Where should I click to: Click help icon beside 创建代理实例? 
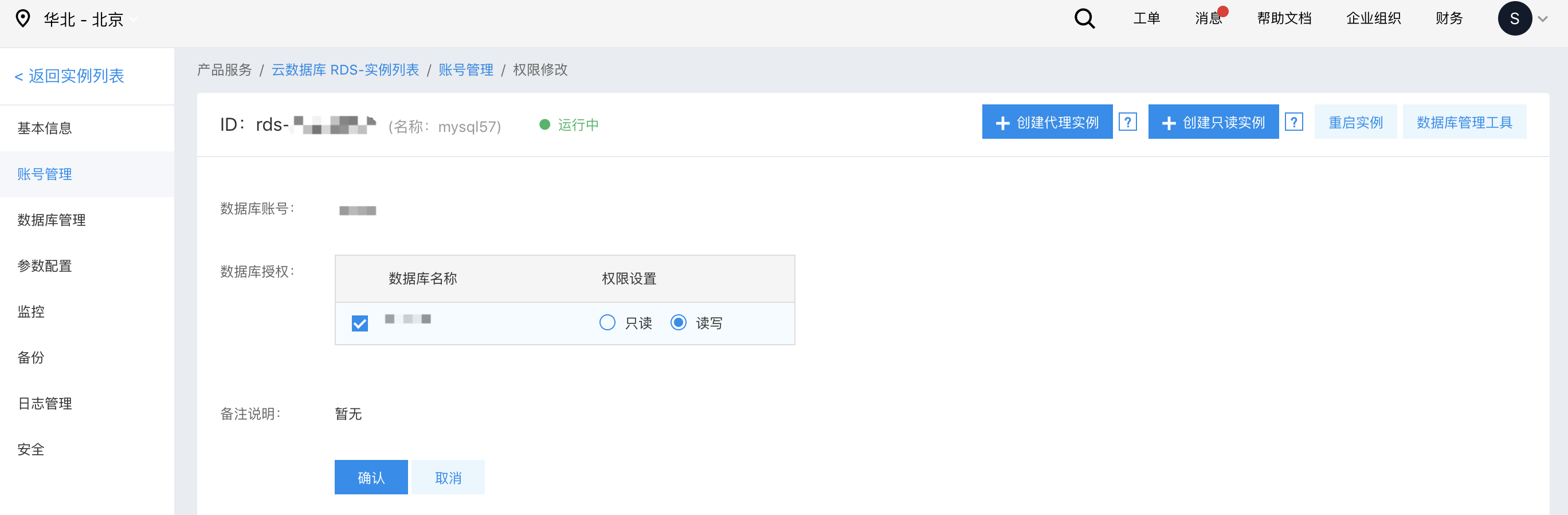point(1127,122)
